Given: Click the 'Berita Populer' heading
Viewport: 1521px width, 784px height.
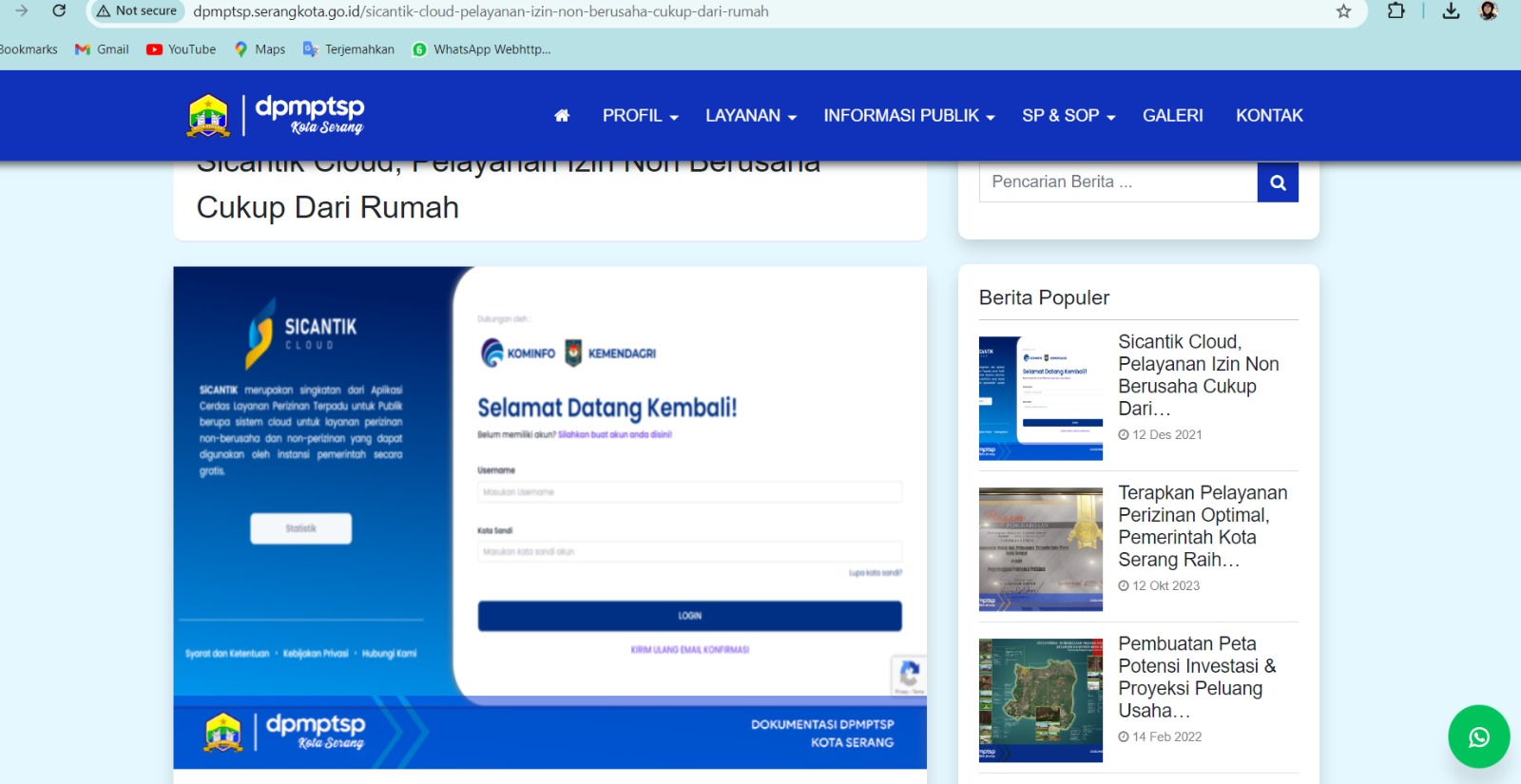Looking at the screenshot, I should point(1044,297).
